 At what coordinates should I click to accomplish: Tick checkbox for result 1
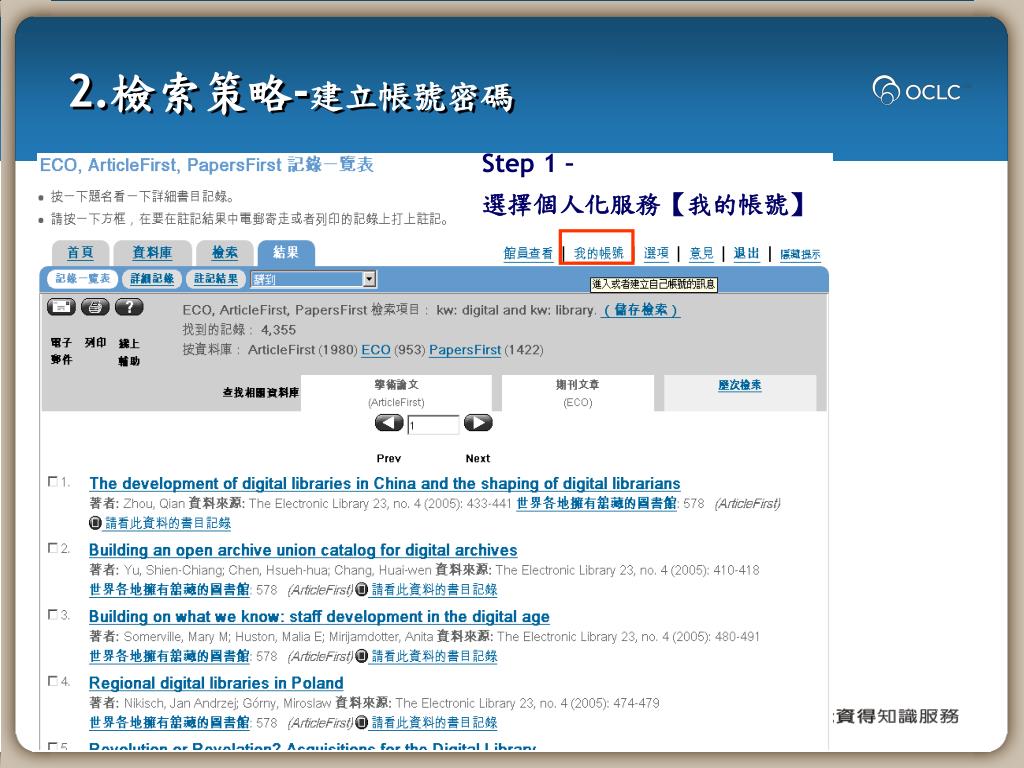[53, 482]
